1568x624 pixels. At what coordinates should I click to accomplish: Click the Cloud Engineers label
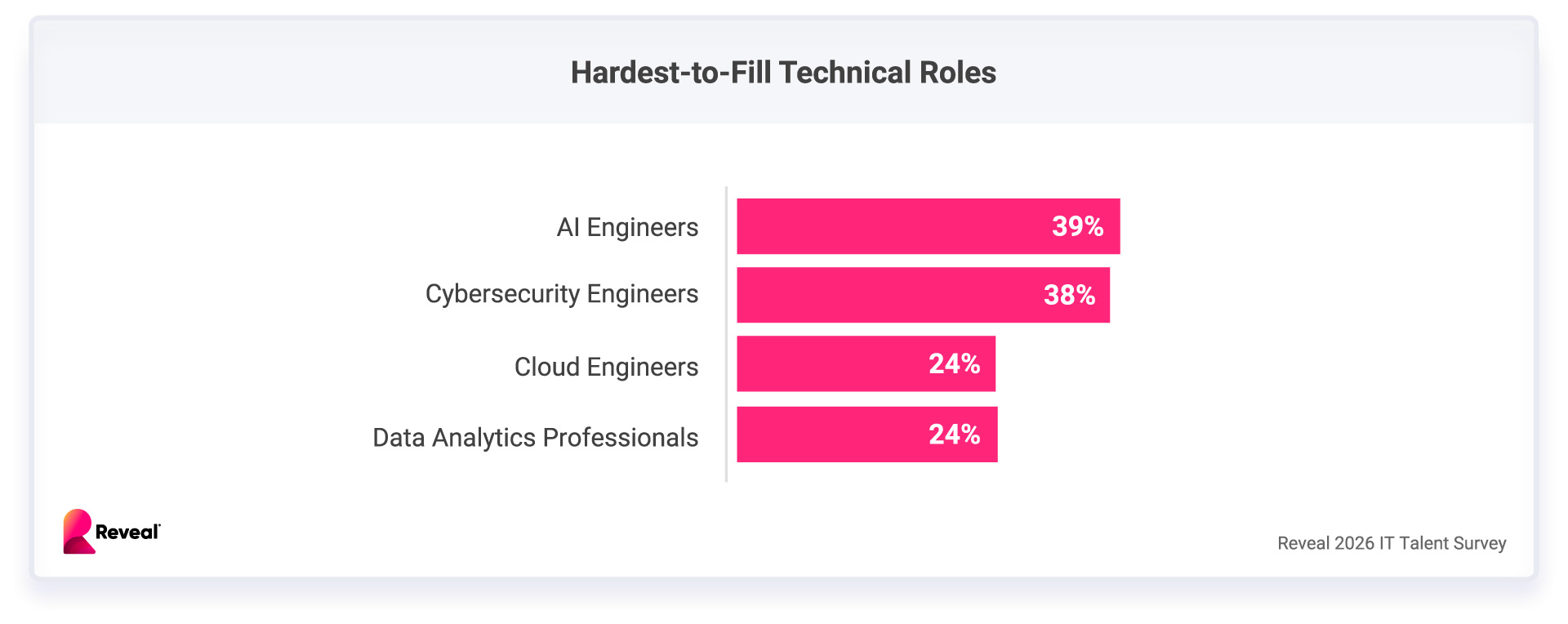point(606,368)
